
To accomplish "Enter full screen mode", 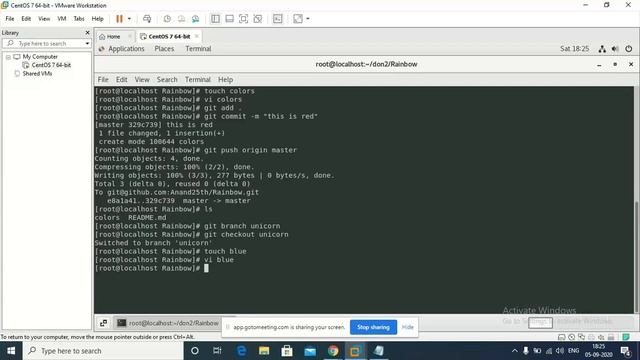I will coord(243,19).
